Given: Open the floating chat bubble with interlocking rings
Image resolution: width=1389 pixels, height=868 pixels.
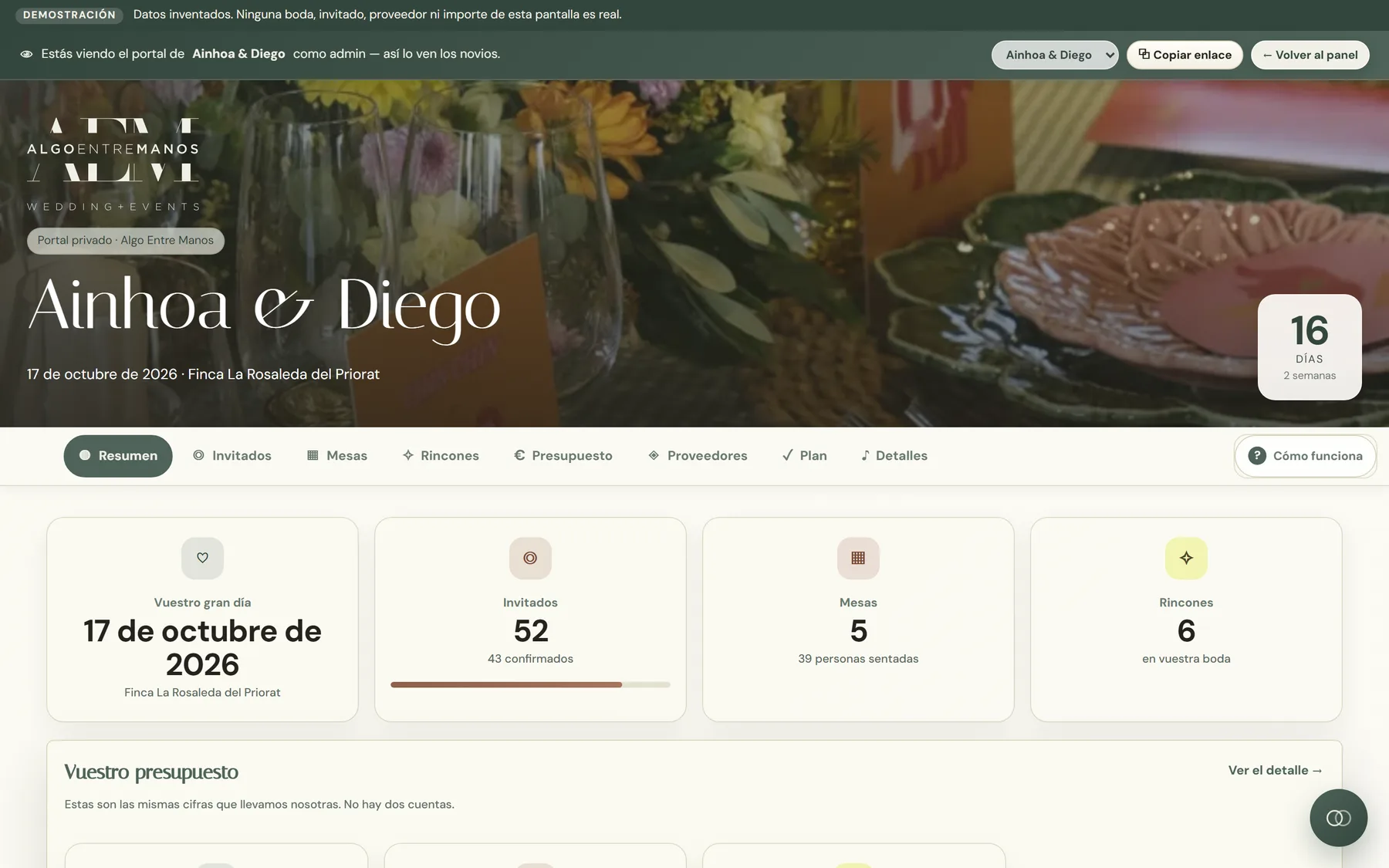Looking at the screenshot, I should click(x=1338, y=818).
